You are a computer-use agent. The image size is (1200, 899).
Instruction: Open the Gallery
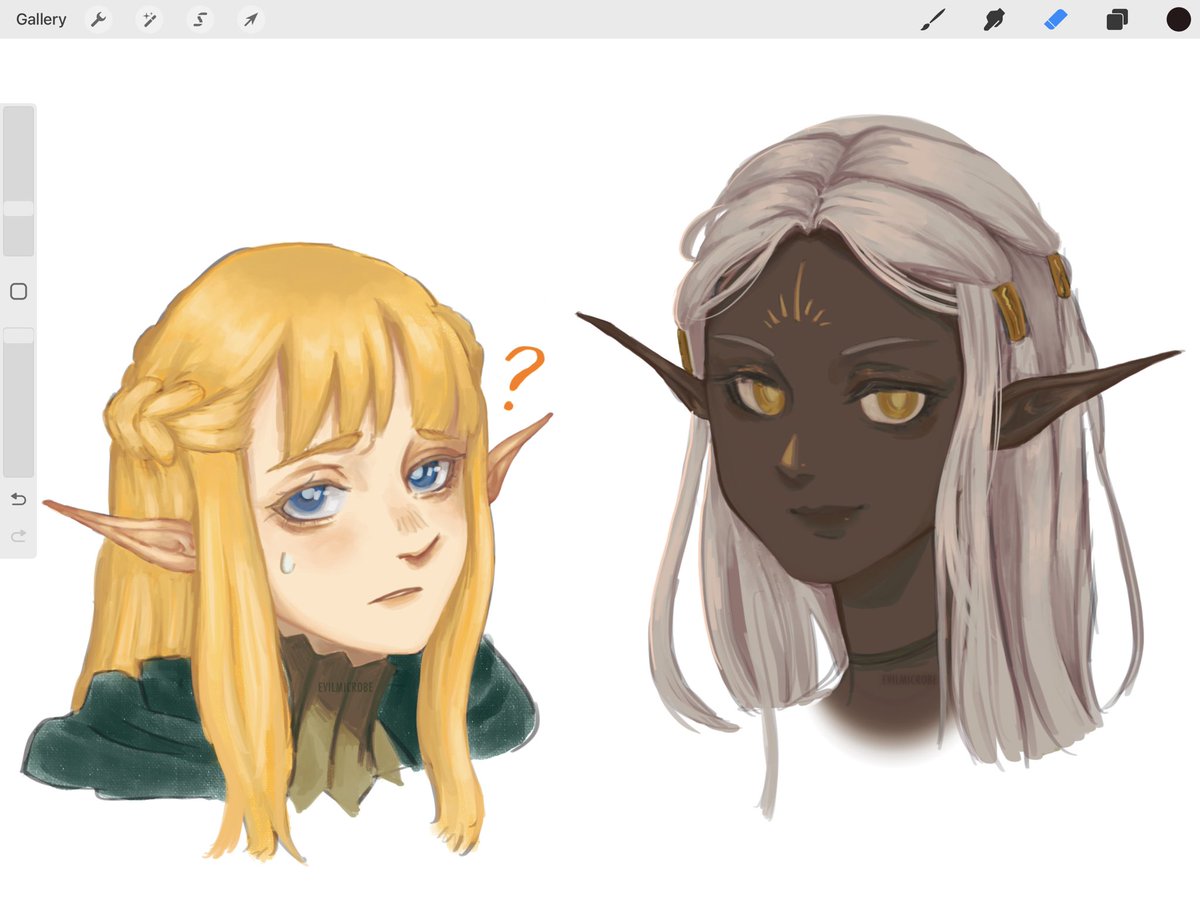point(41,19)
